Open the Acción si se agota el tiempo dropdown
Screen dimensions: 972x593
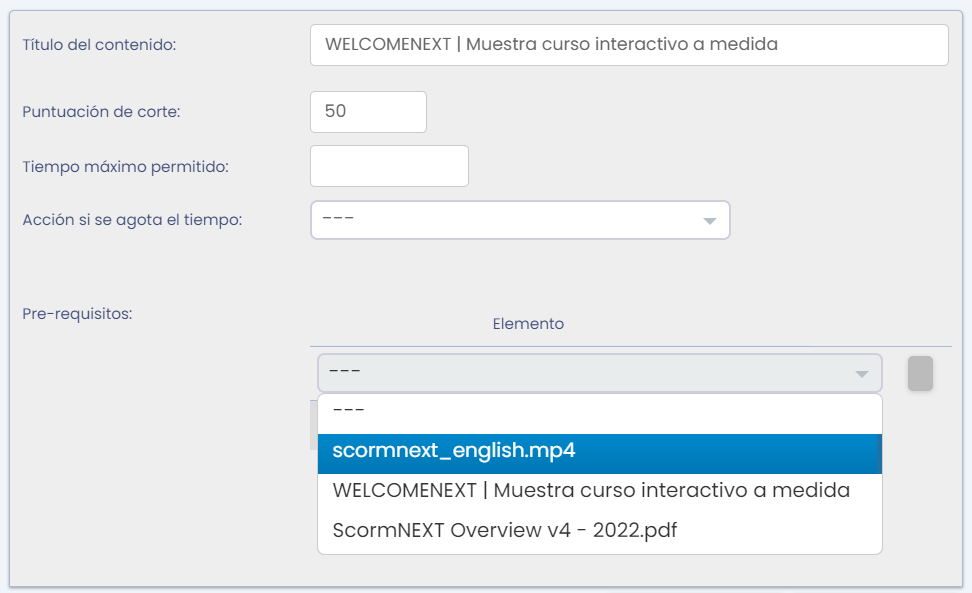click(x=520, y=220)
